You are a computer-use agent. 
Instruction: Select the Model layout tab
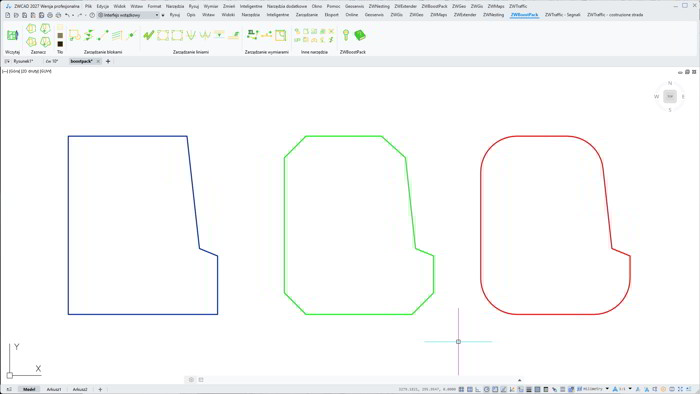[x=29, y=389]
